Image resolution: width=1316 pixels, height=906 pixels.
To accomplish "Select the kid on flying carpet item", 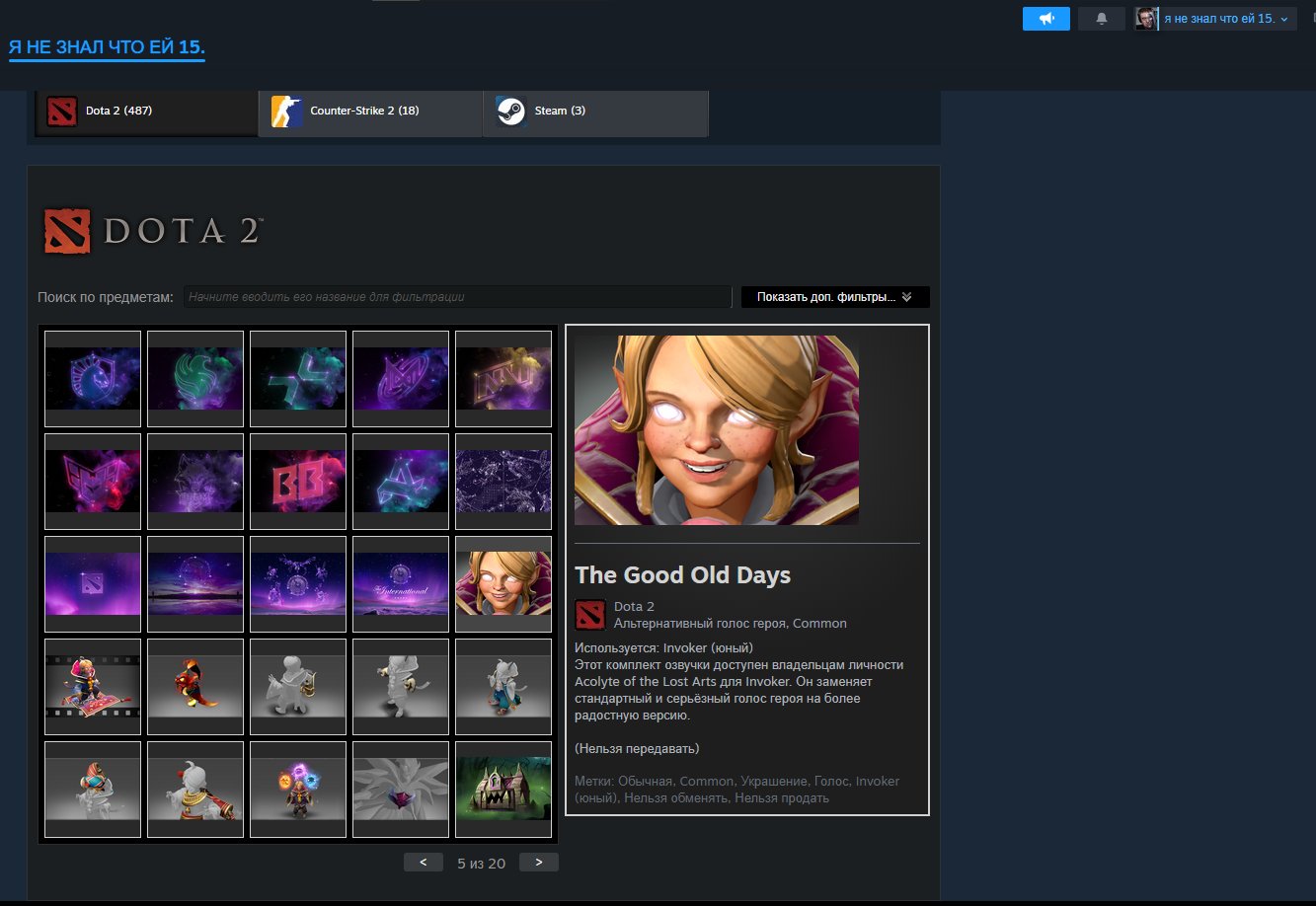I will tap(93, 687).
